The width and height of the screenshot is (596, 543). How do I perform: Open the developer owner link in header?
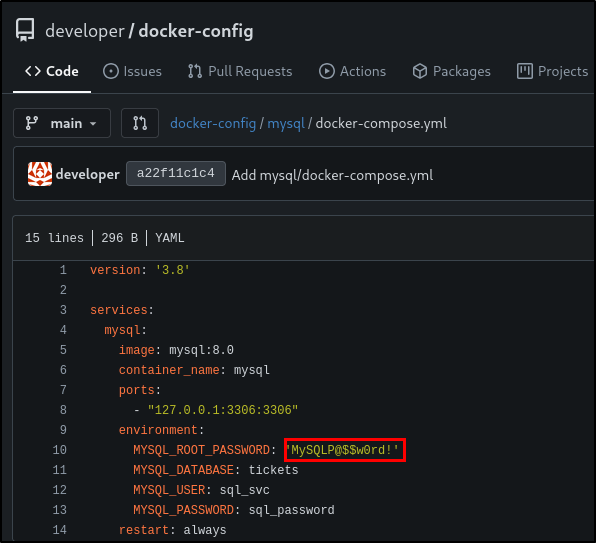click(x=85, y=31)
